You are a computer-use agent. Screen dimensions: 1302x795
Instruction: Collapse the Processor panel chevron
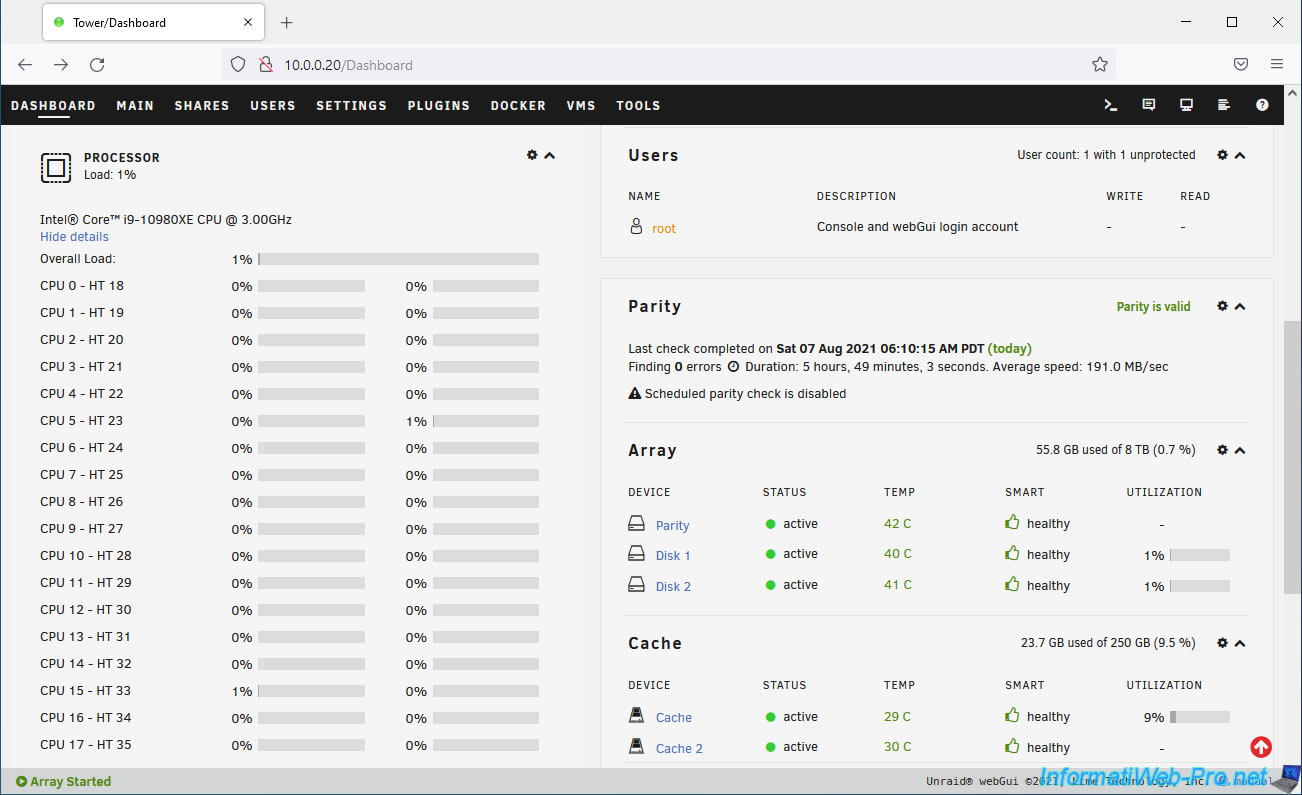549,155
